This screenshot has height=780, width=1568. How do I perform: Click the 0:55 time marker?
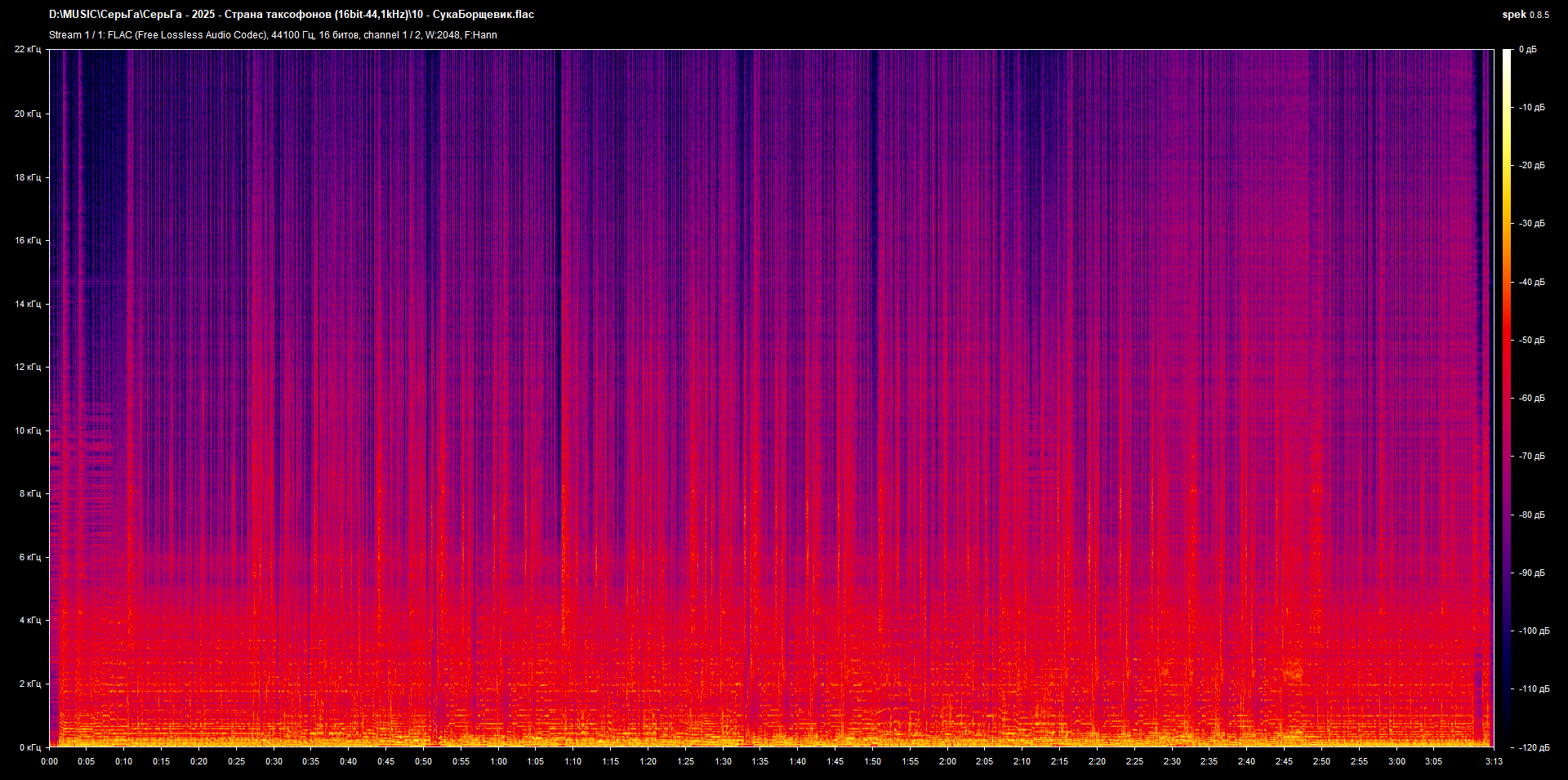[x=461, y=762]
